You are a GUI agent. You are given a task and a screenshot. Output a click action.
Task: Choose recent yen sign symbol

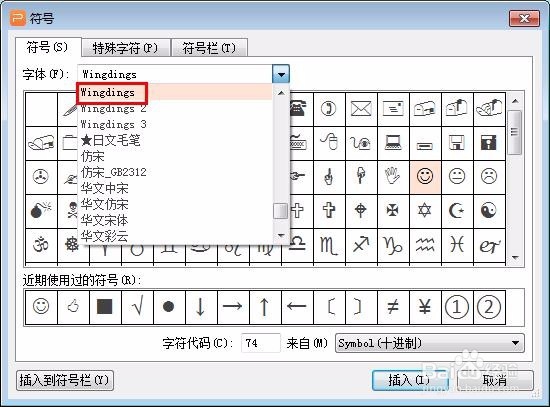(x=425, y=307)
